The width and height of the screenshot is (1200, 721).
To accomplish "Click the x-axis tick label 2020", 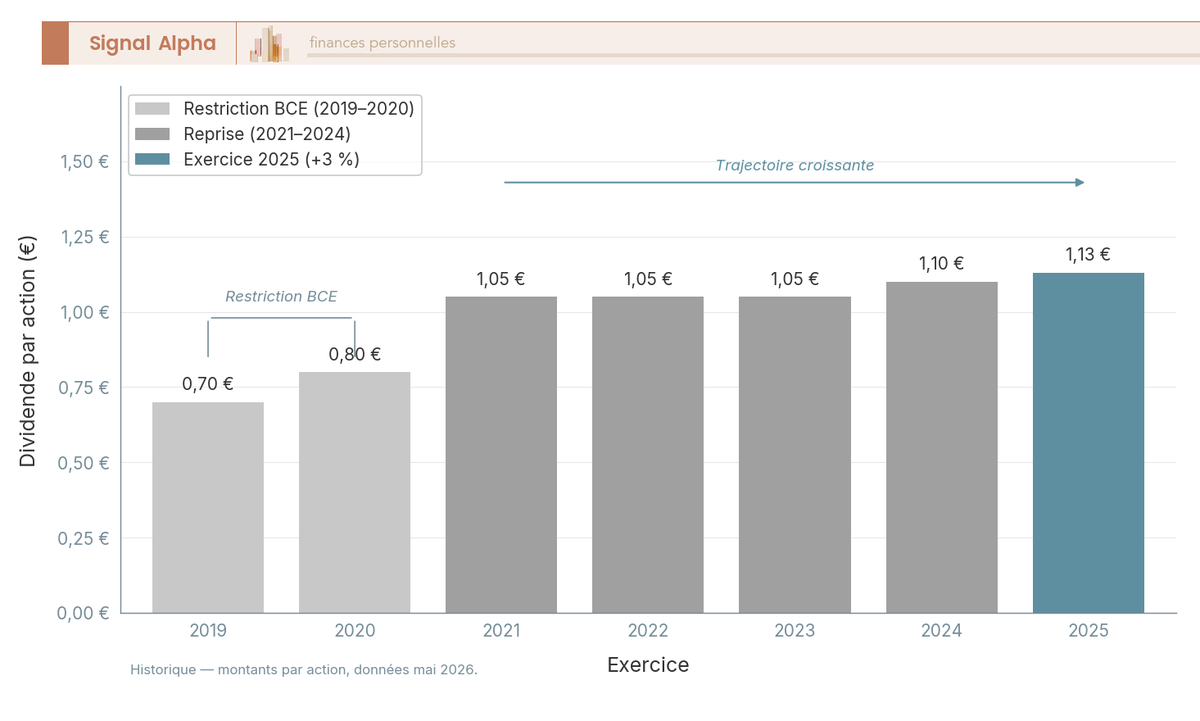I will coord(355,631).
